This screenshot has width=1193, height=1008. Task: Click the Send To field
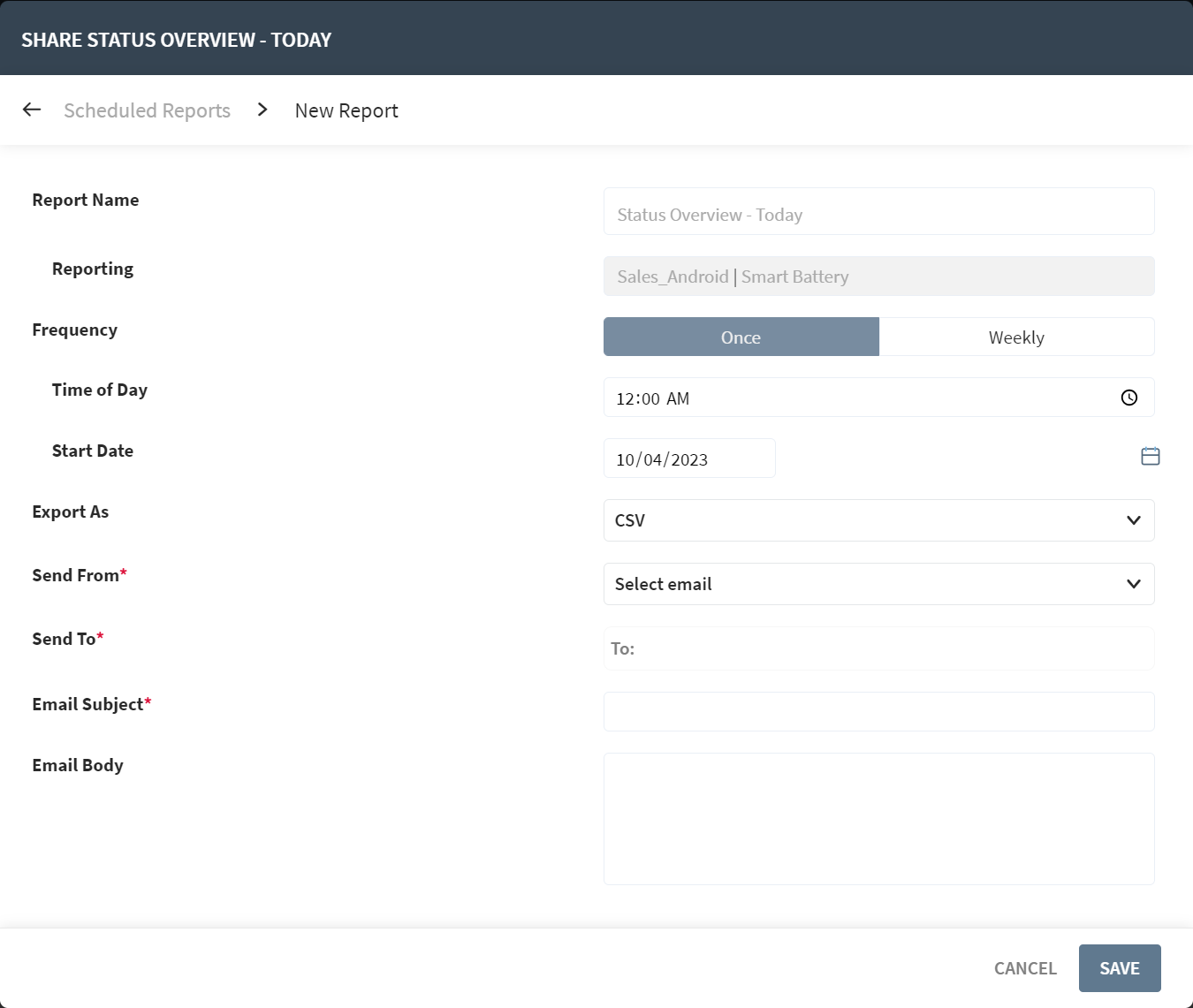878,648
